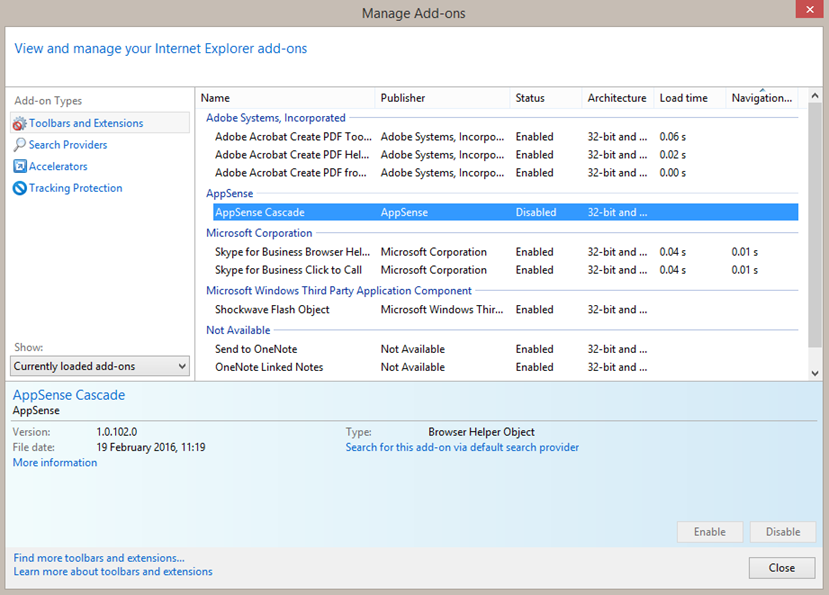Select Send to OneNote add-on

point(256,349)
